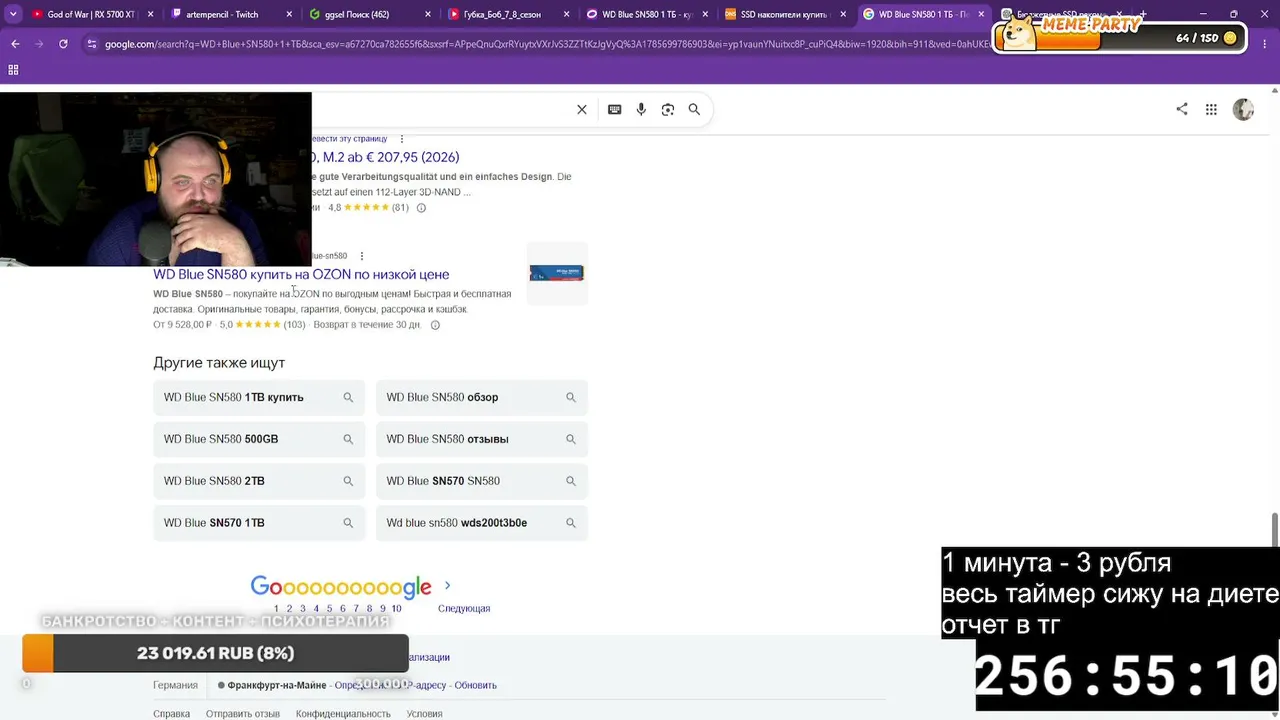The width and height of the screenshot is (1280, 720).
Task: Go back to the previous page
Action: pyautogui.click(x=15, y=44)
